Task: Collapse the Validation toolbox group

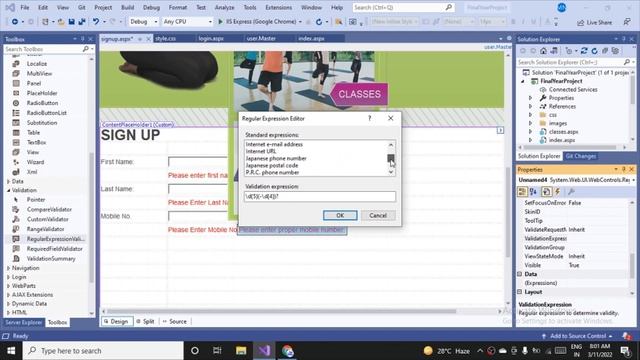Action: pos(9,190)
